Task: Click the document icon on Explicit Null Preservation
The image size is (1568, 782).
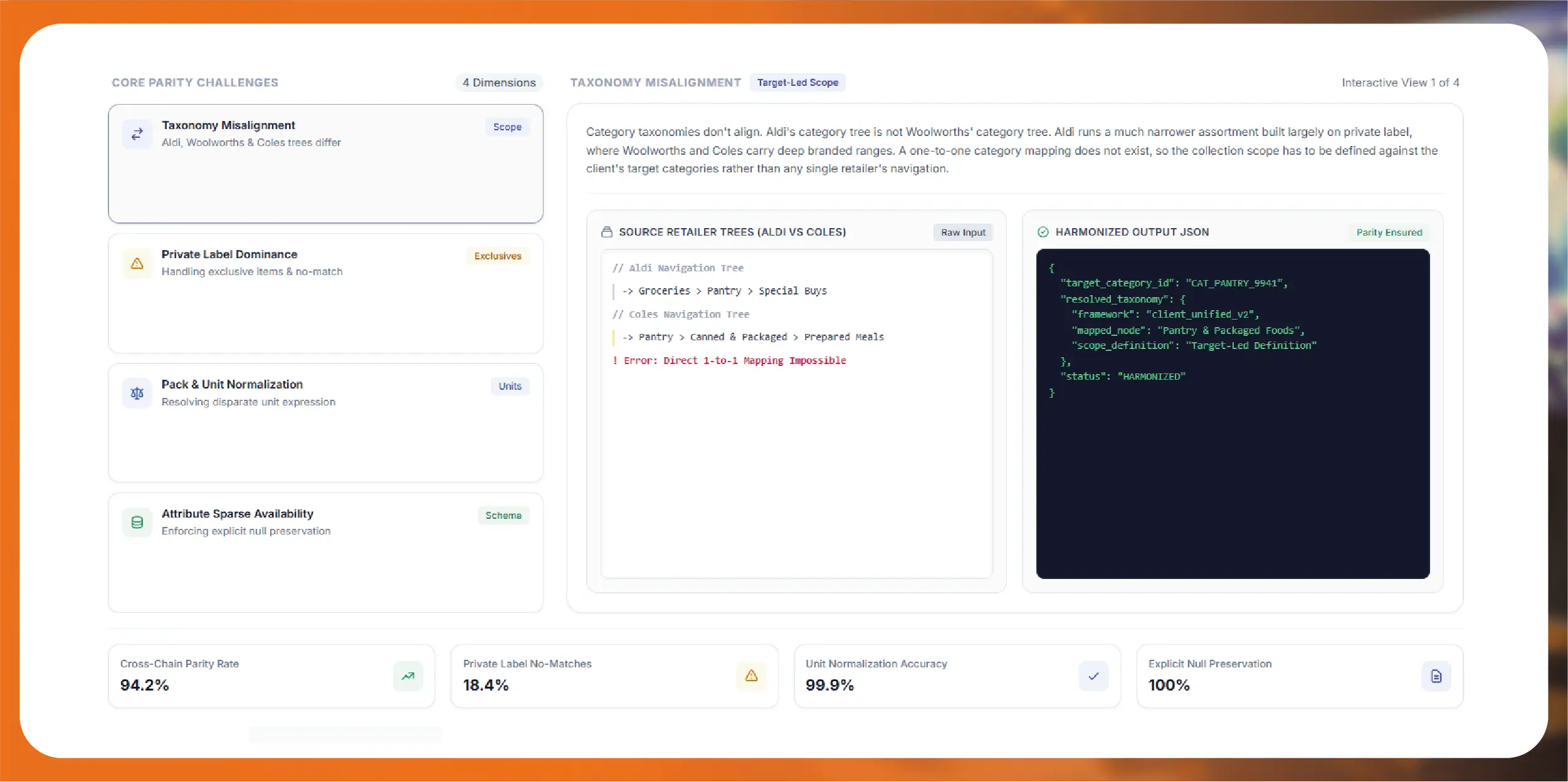Action: coord(1436,676)
